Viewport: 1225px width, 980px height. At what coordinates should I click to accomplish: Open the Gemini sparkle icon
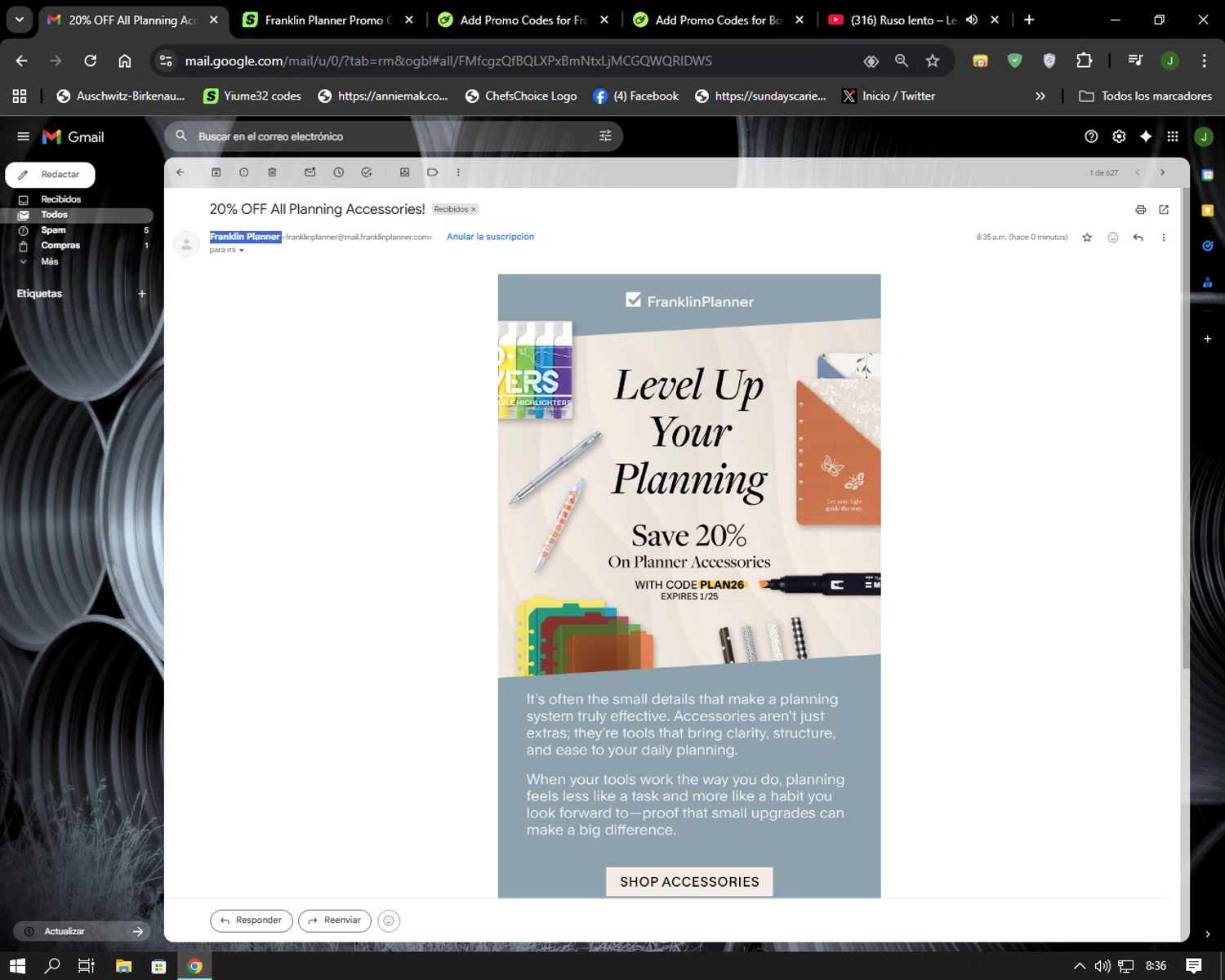tap(1146, 136)
